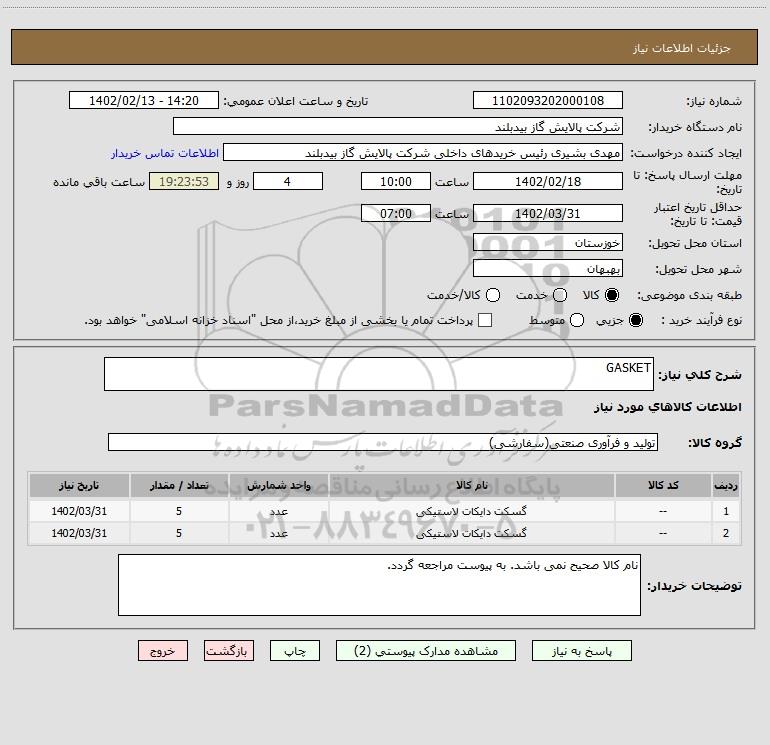770x745 pixels.
Task: Click the کد کالا column header
Action: 663,486
